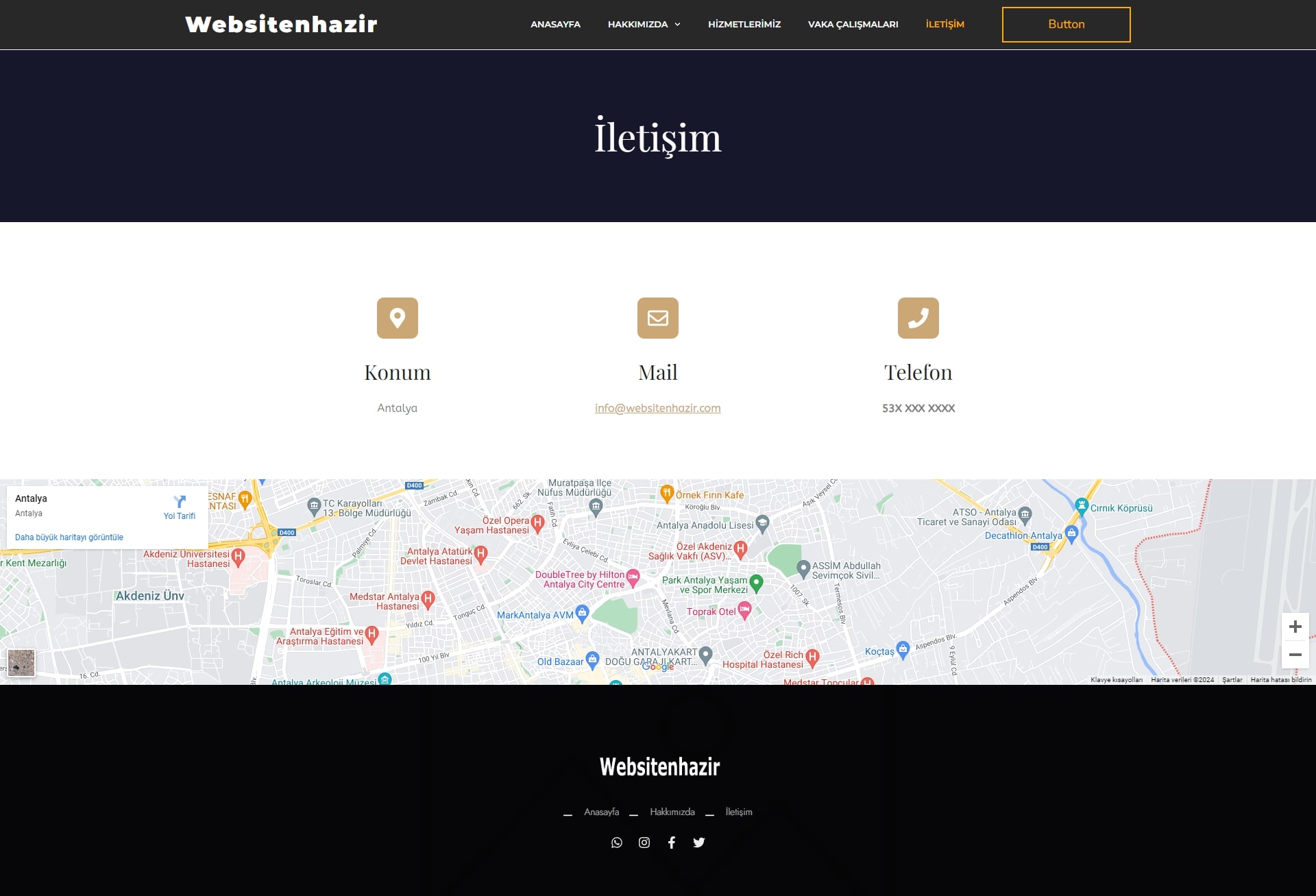Go to Anasayfa in top navigation
1316x896 pixels.
[555, 24]
